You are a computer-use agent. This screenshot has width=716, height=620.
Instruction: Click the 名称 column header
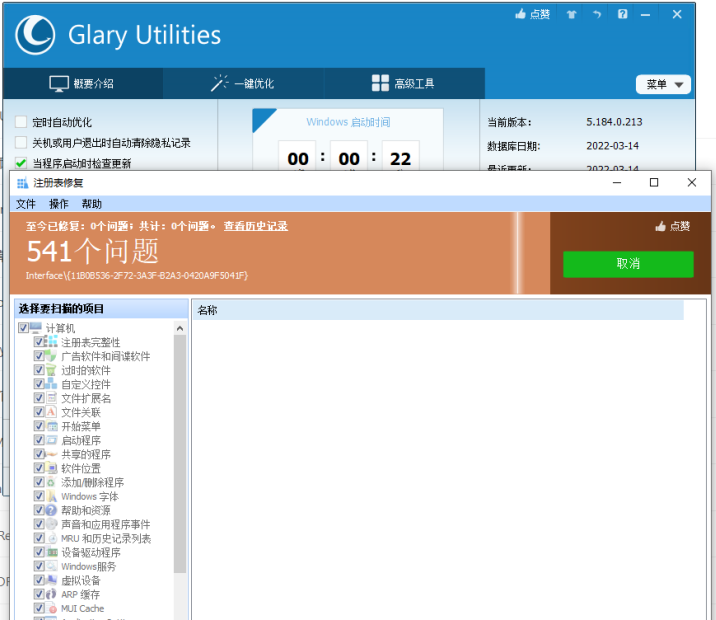438,310
